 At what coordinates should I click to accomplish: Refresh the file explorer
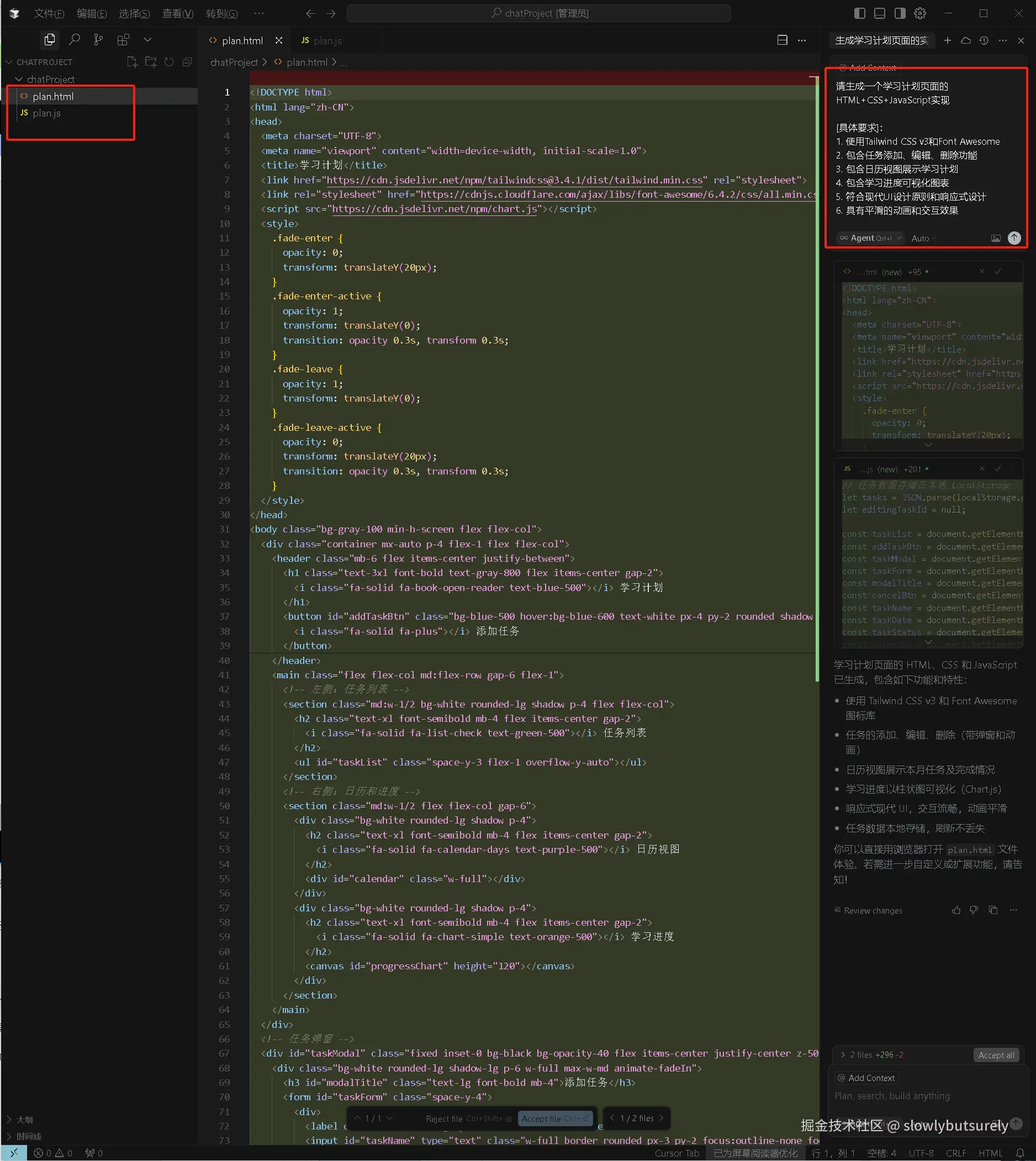(x=169, y=62)
